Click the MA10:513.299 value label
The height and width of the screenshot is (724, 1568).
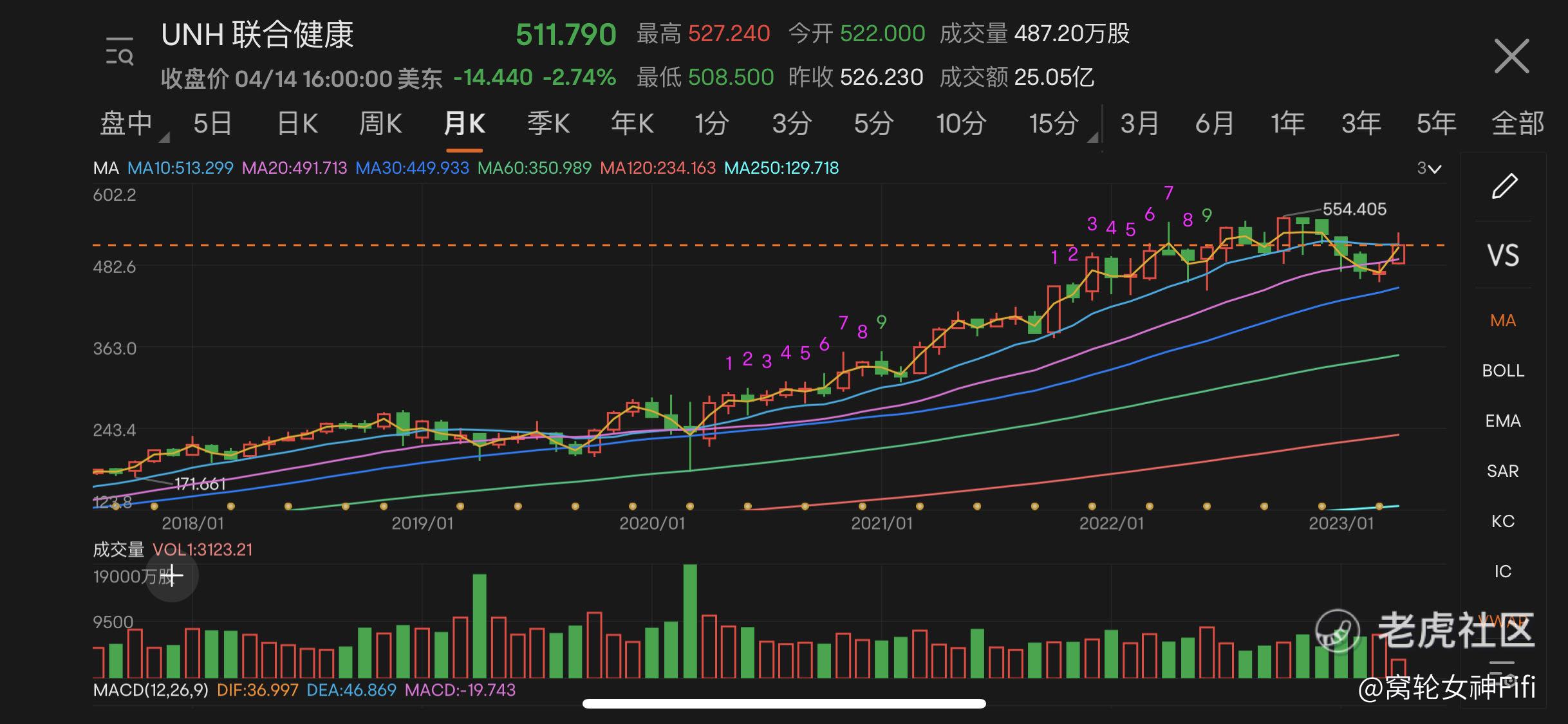click(x=182, y=167)
